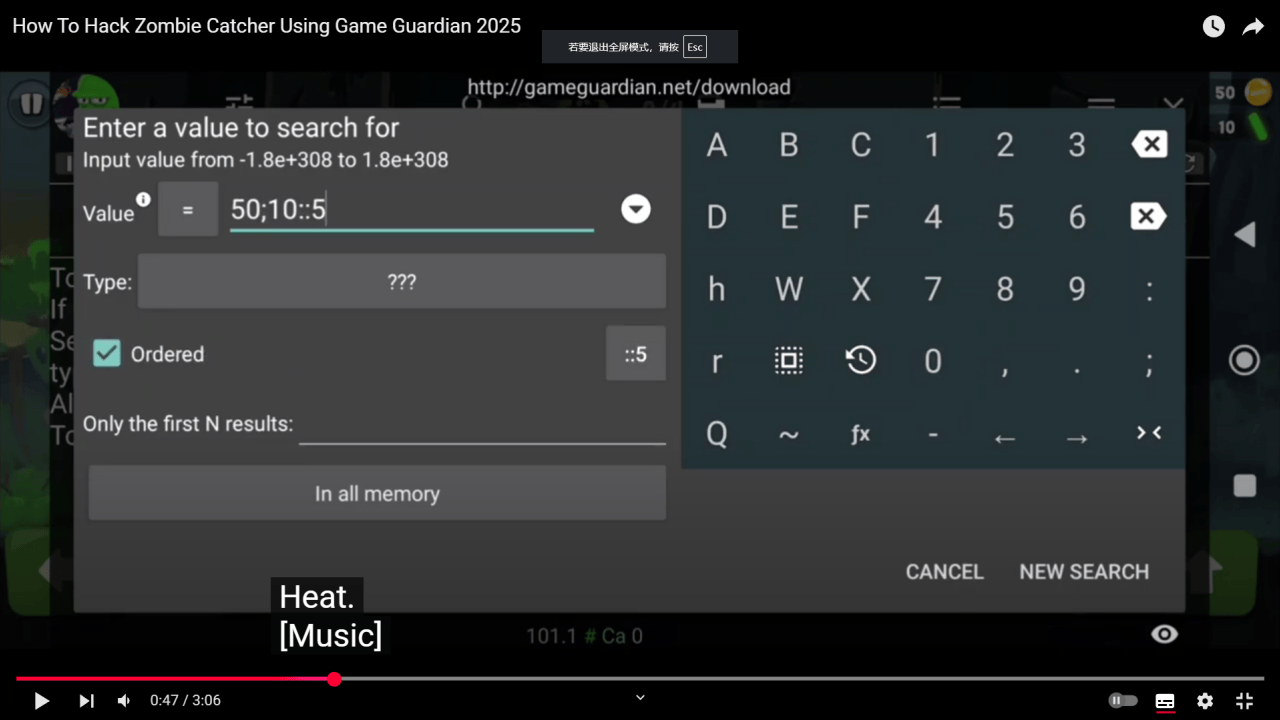
Task: Click the CANCEL button
Action: point(944,571)
